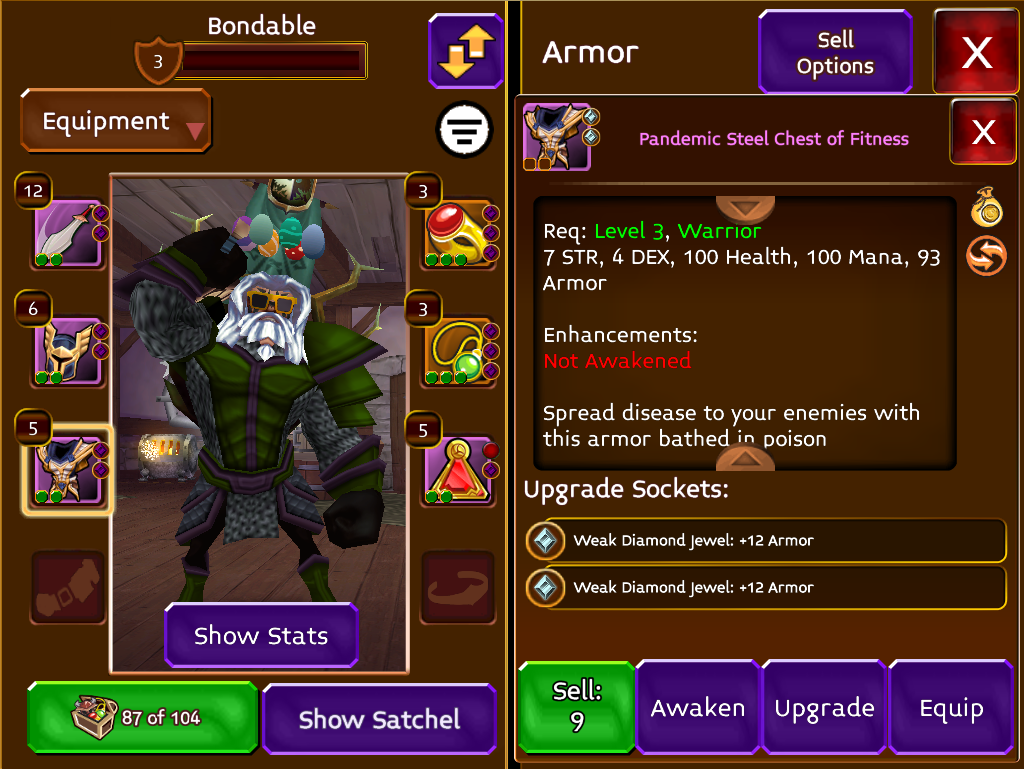Click the Bondable progress bar

click(x=272, y=61)
